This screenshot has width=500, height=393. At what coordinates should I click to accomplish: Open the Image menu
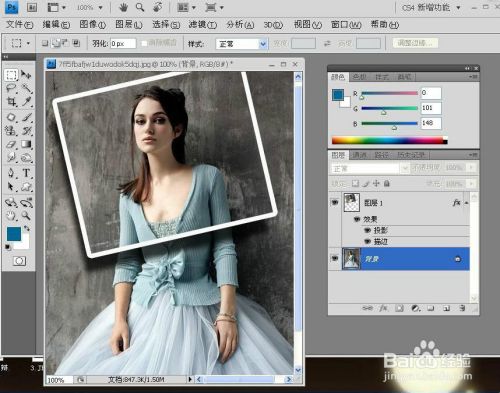92,24
